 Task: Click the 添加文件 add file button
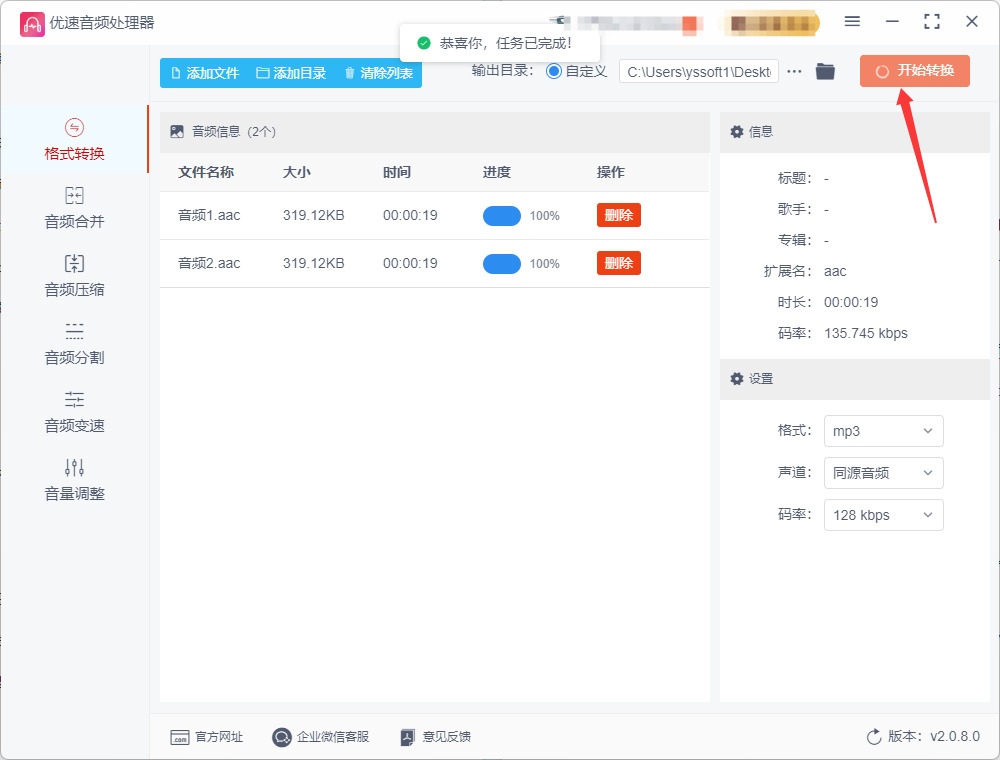click(205, 73)
